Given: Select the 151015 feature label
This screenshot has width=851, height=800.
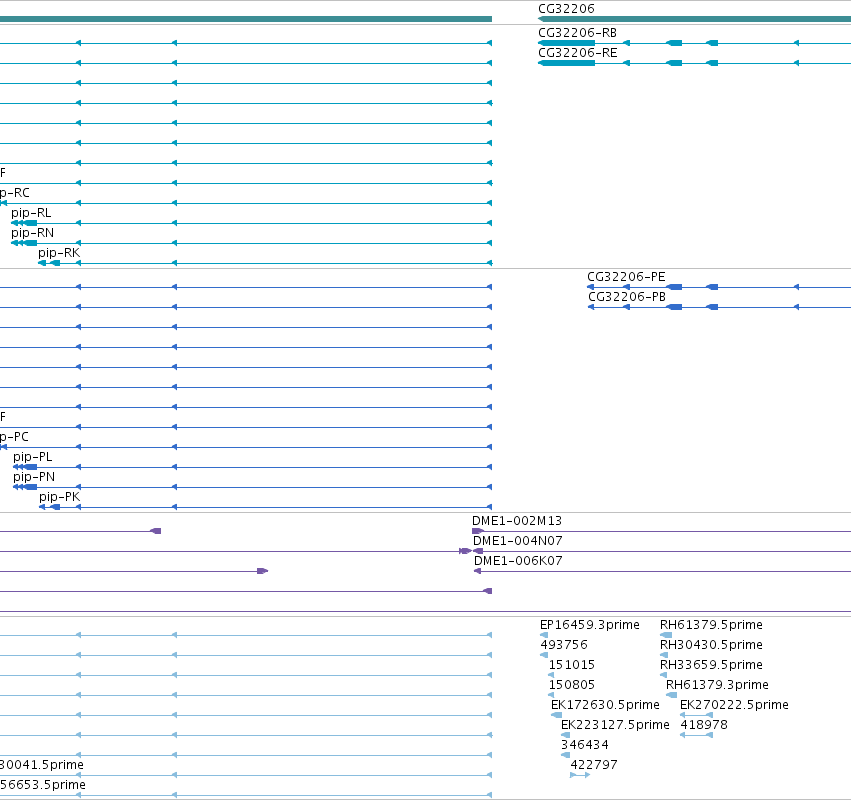Looking at the screenshot, I should click(x=572, y=665).
